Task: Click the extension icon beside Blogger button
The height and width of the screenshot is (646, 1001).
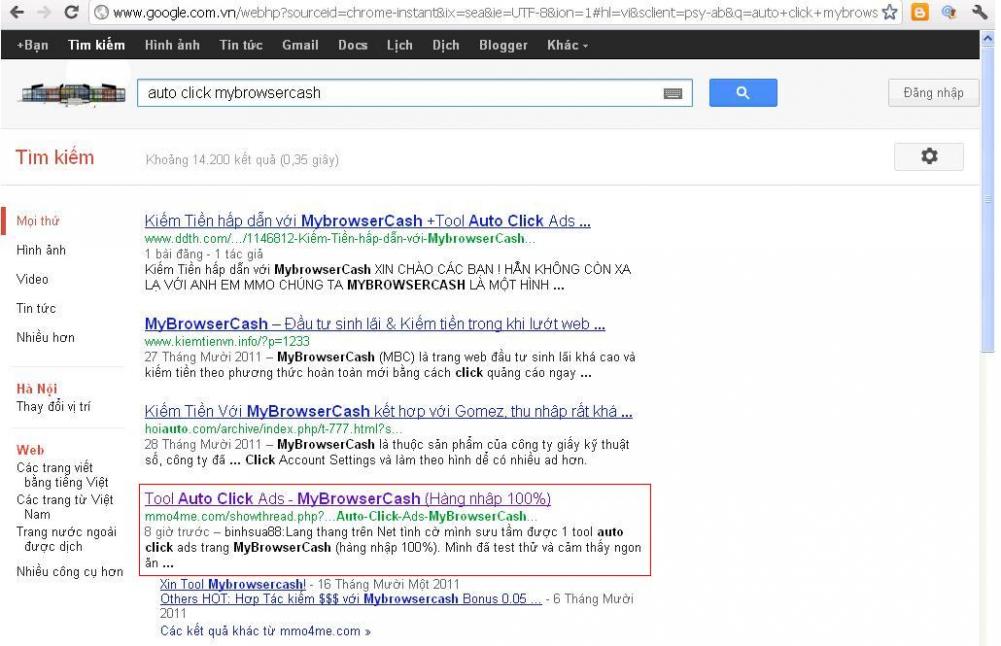Action: tap(949, 12)
